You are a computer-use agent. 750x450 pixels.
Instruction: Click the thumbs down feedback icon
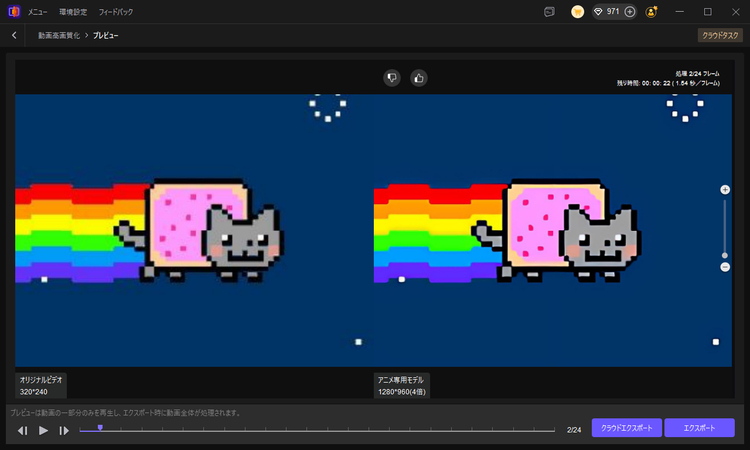click(392, 77)
